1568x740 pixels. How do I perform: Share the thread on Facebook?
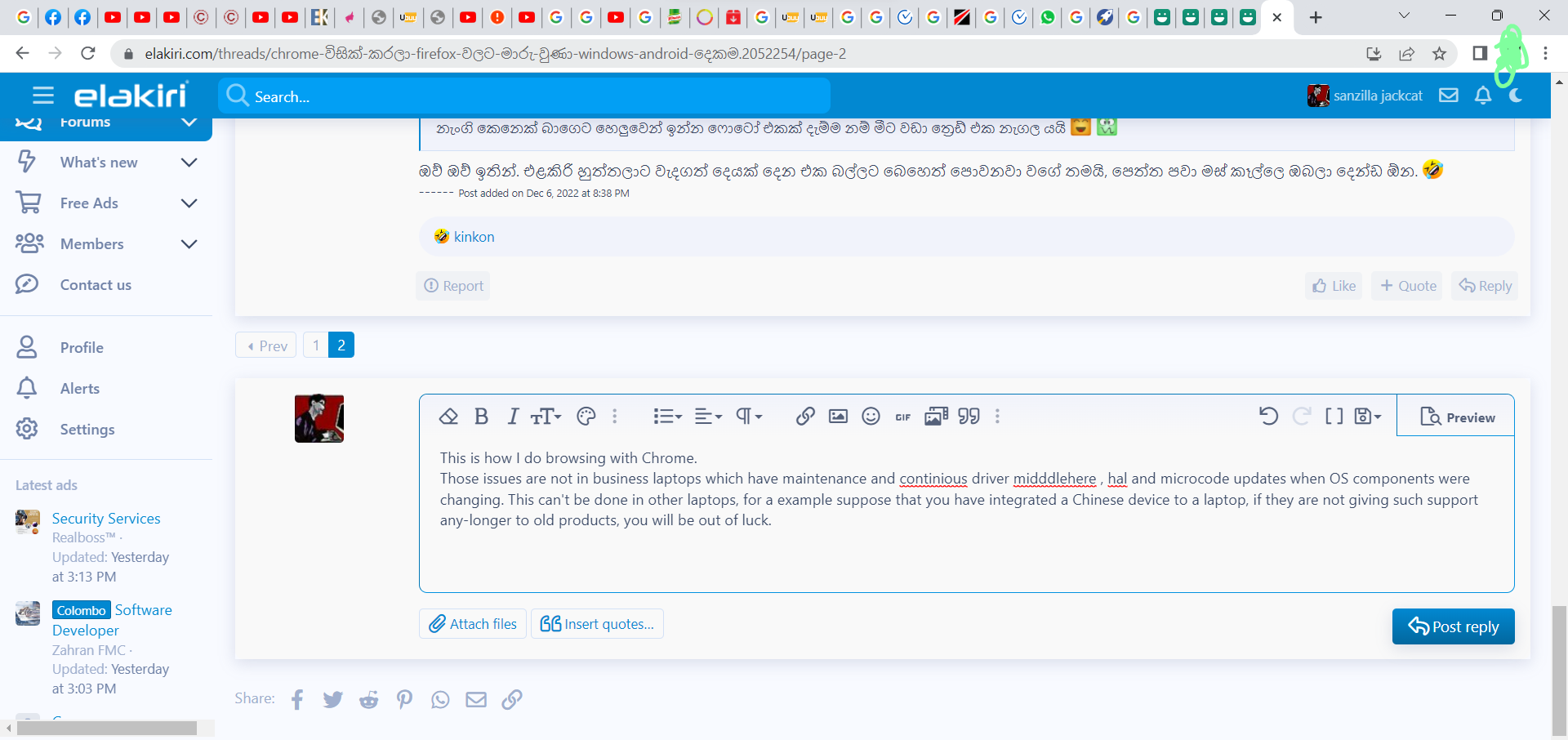click(x=297, y=700)
